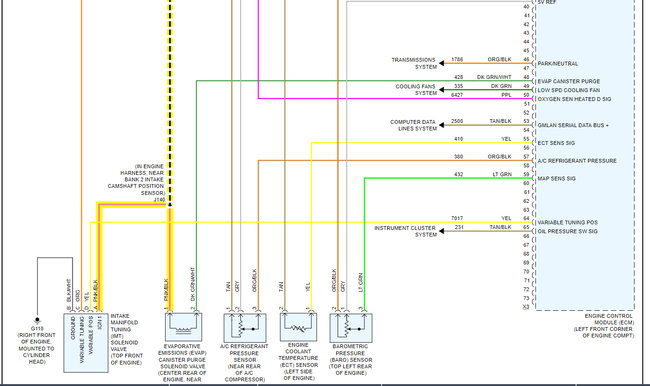The height and width of the screenshot is (386, 650).
Task: Select the PARK/NEUTRAL pin label
Action: 558,63
